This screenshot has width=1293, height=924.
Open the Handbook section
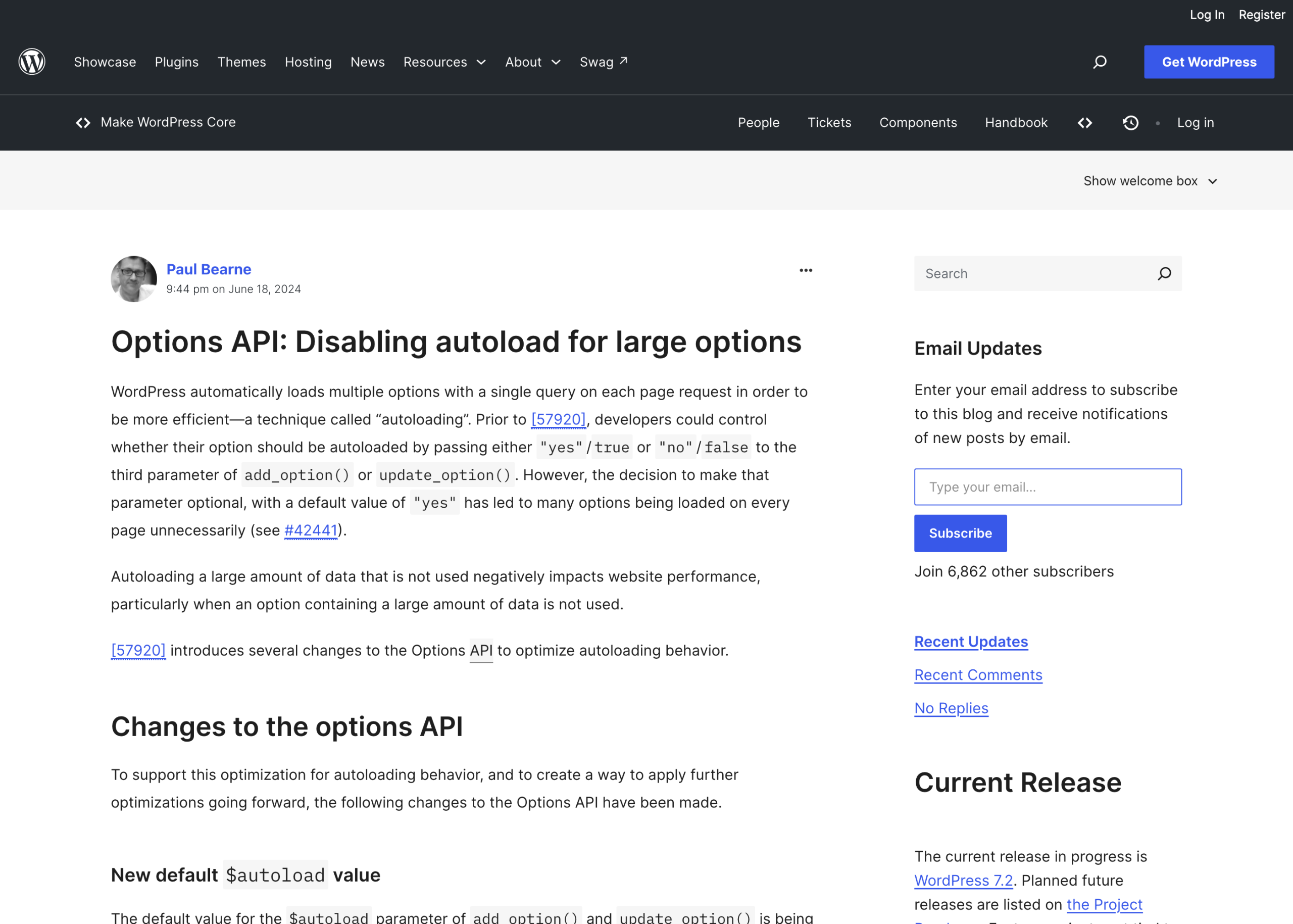coord(1017,122)
